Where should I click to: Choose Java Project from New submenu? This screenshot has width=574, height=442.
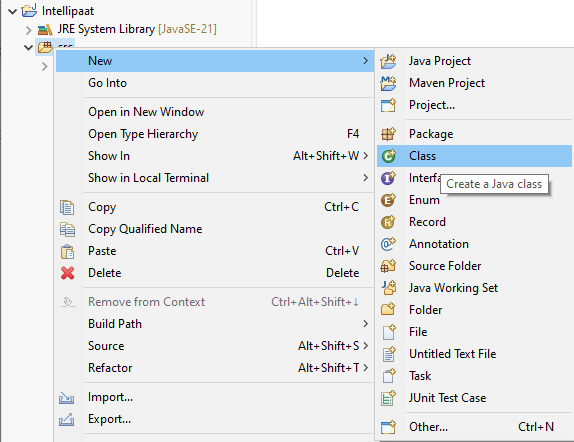tap(474, 61)
